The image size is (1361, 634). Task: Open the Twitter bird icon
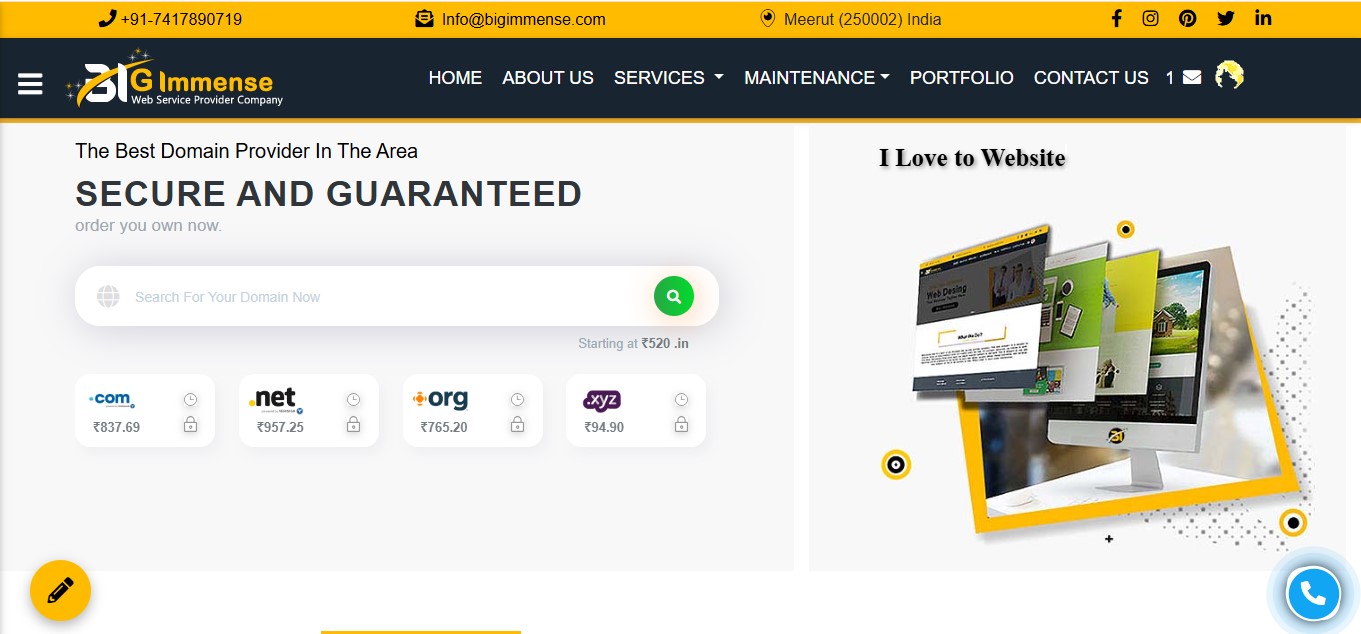1225,18
